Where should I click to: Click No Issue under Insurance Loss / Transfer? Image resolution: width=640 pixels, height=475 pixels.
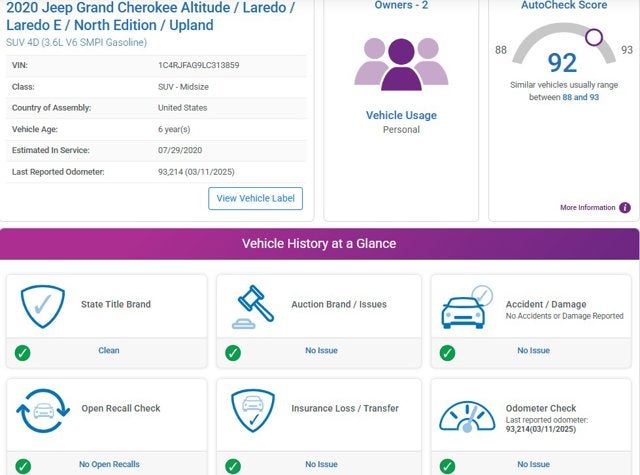click(x=321, y=464)
